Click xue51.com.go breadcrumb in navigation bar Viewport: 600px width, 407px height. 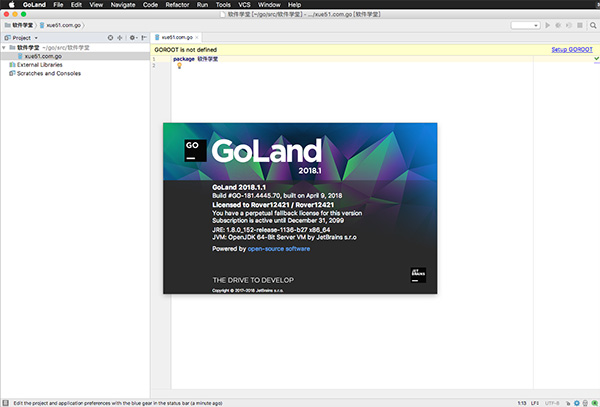[x=60, y=25]
